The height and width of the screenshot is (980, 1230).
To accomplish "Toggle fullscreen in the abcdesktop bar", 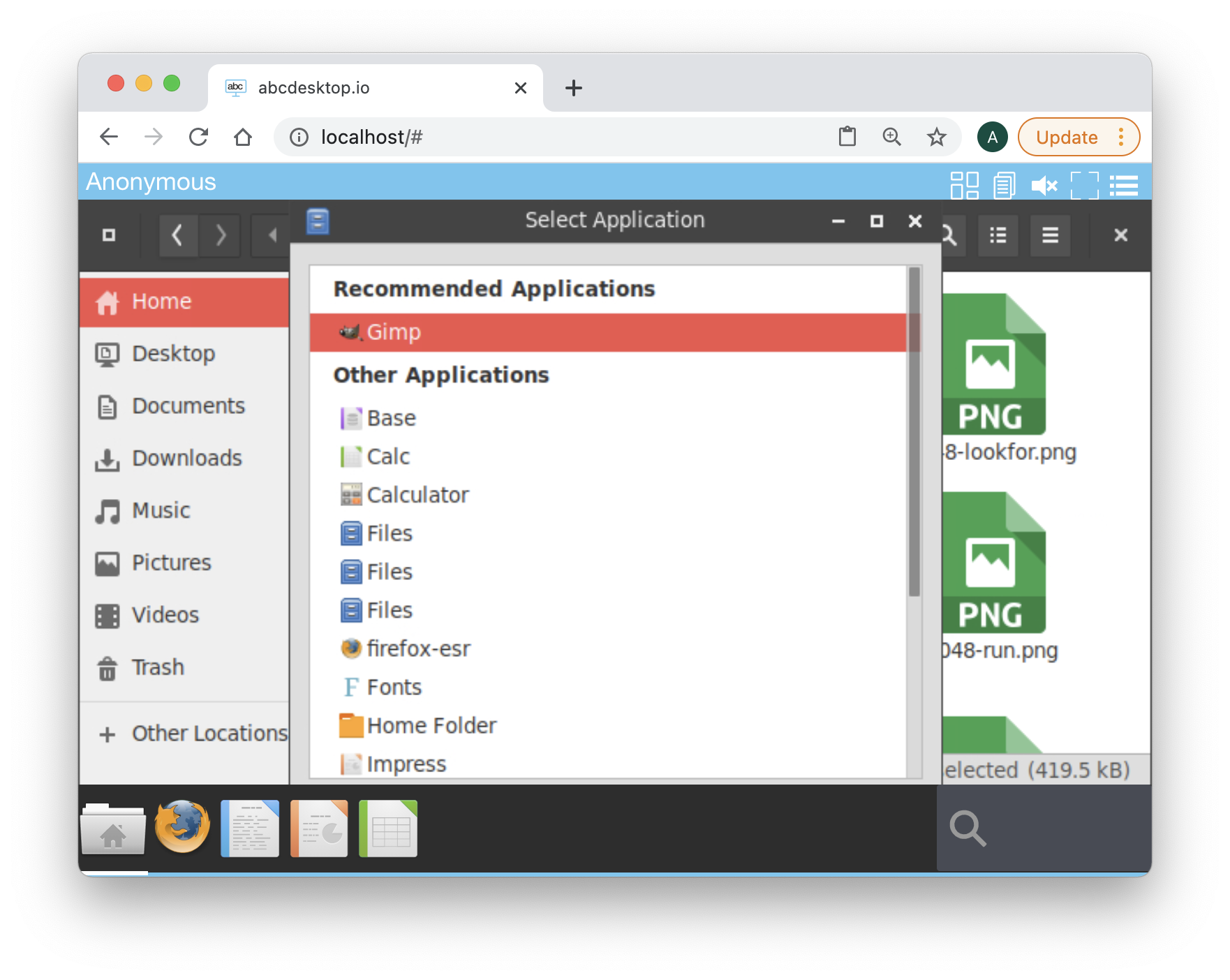I will click(x=1084, y=186).
